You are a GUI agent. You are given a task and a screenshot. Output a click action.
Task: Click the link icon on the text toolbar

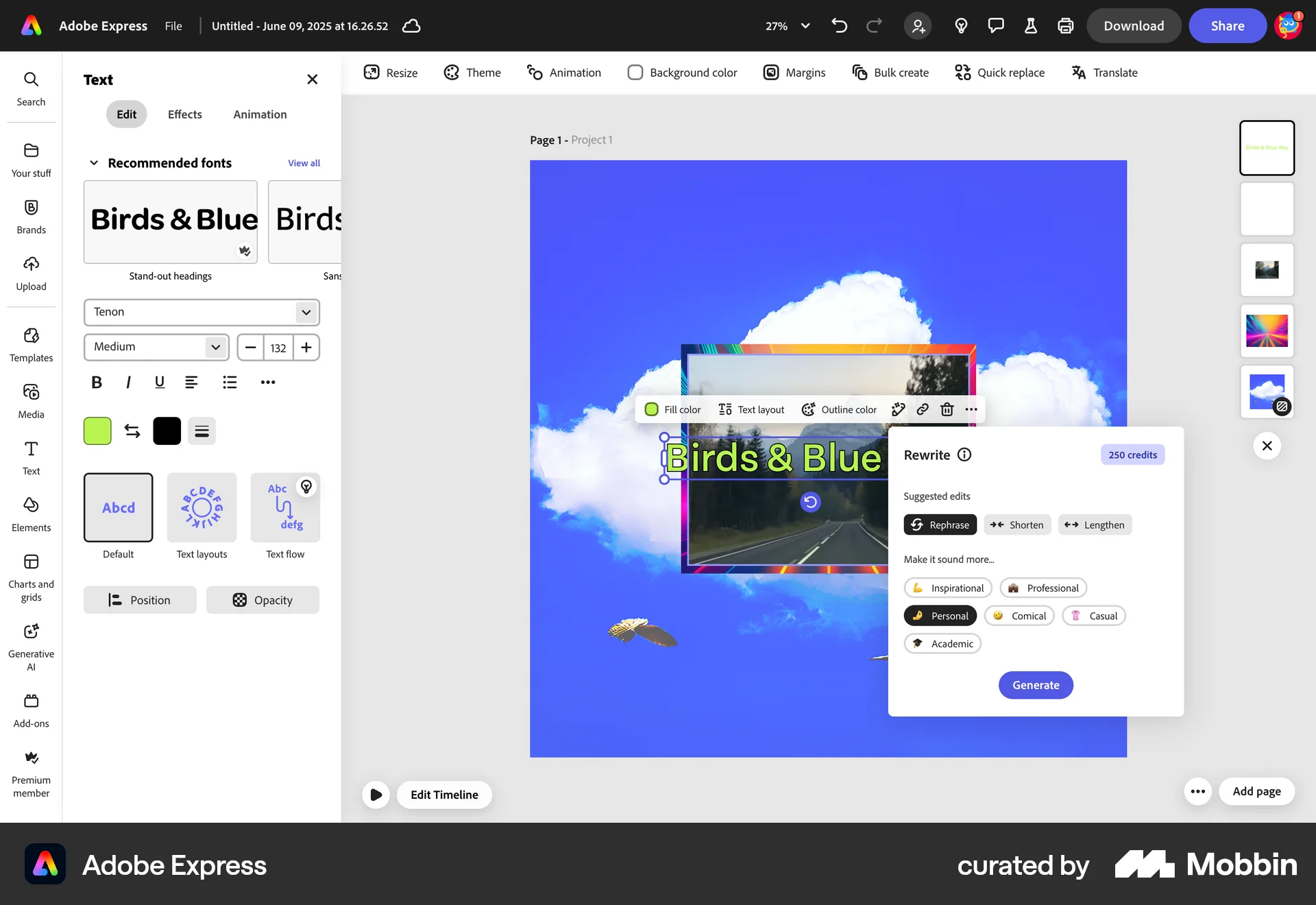(x=922, y=409)
